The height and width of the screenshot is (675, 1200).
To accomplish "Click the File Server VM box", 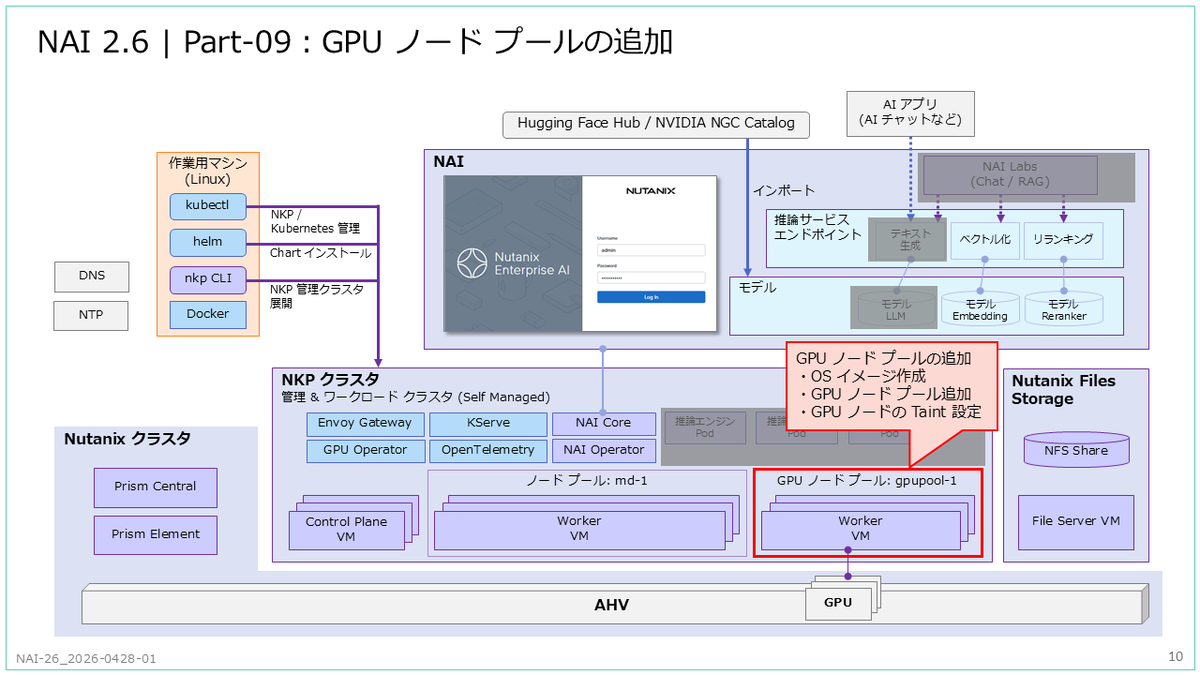I will (x=1076, y=521).
